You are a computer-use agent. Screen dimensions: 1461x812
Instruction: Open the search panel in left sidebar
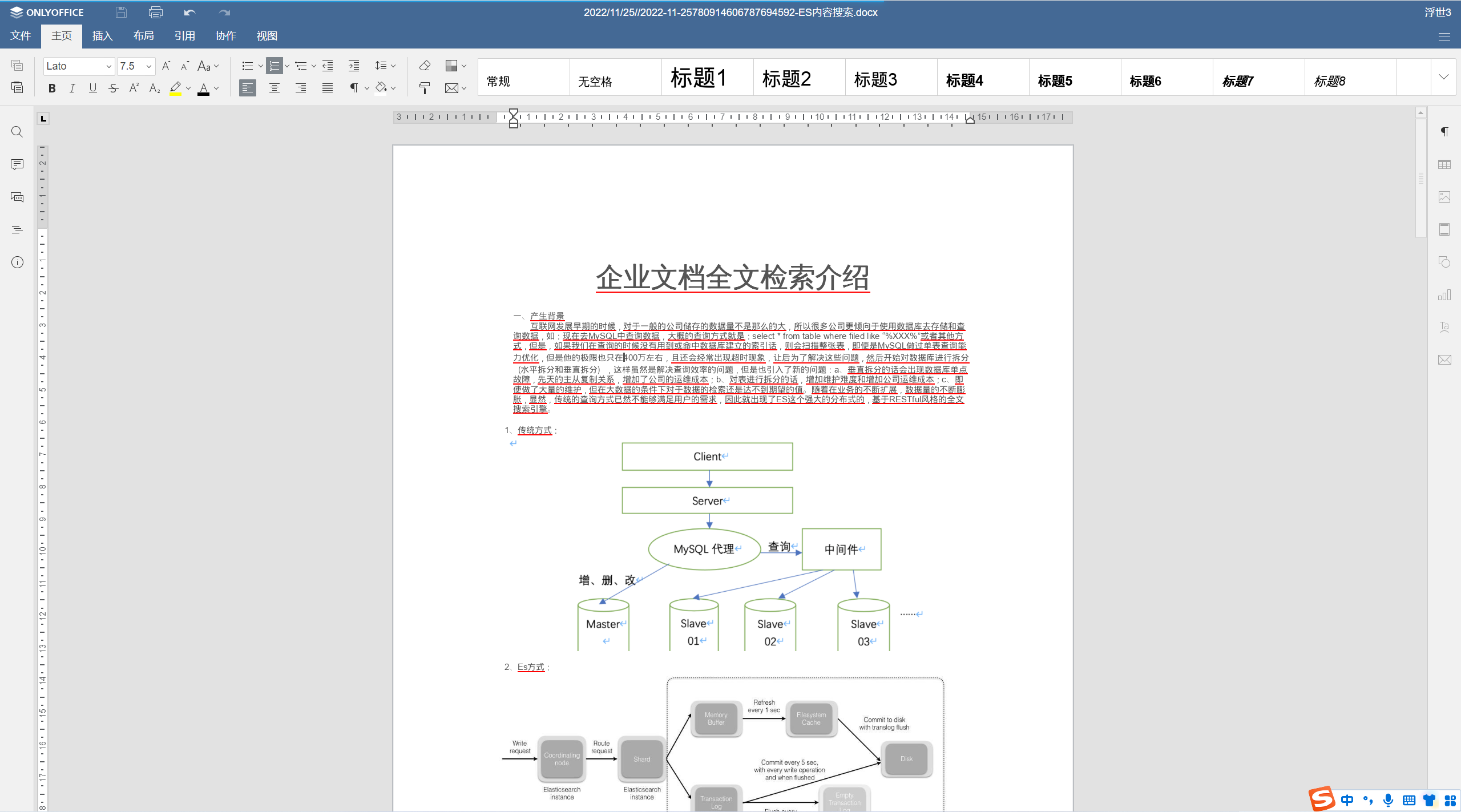[17, 132]
